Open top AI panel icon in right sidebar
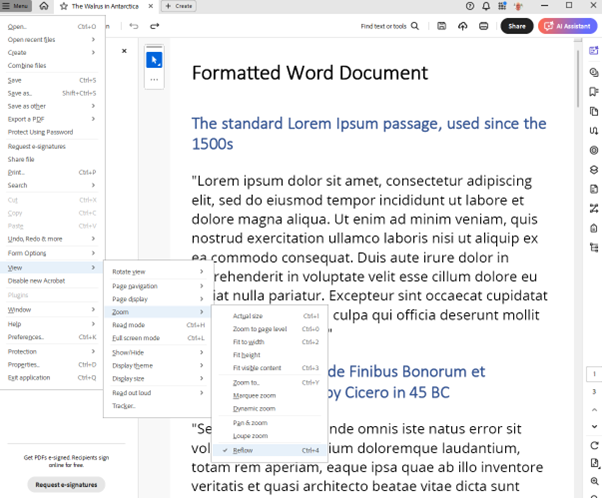The width and height of the screenshot is (602, 498). coord(594,51)
